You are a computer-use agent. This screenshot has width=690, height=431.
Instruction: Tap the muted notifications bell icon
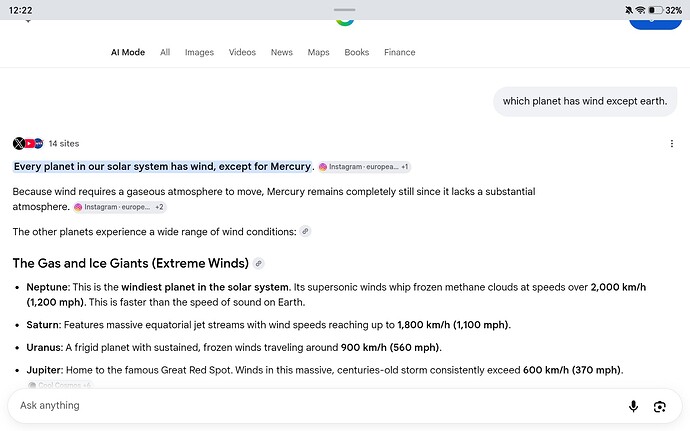[x=629, y=10]
